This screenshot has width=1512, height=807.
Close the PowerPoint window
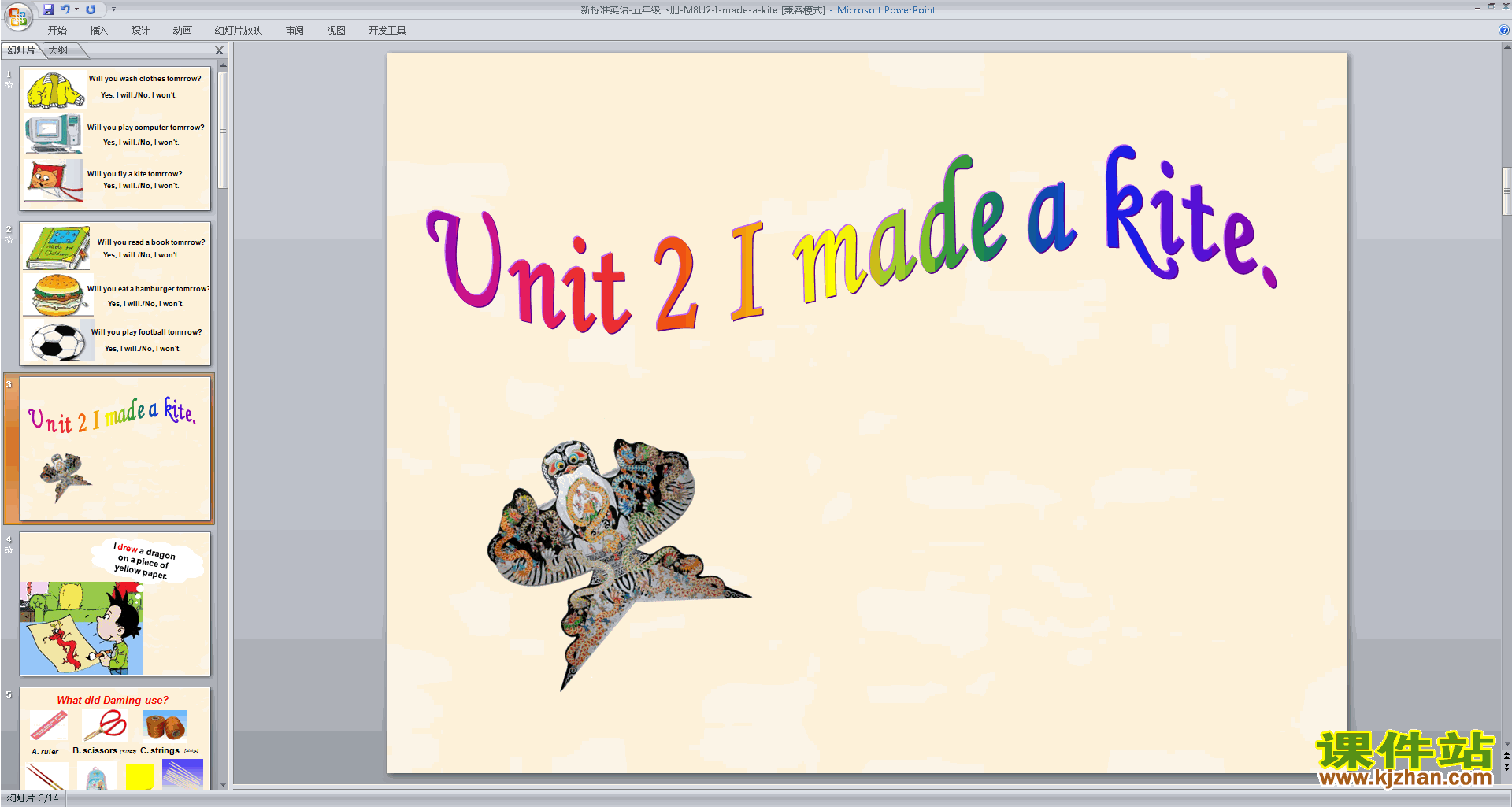coord(1506,6)
